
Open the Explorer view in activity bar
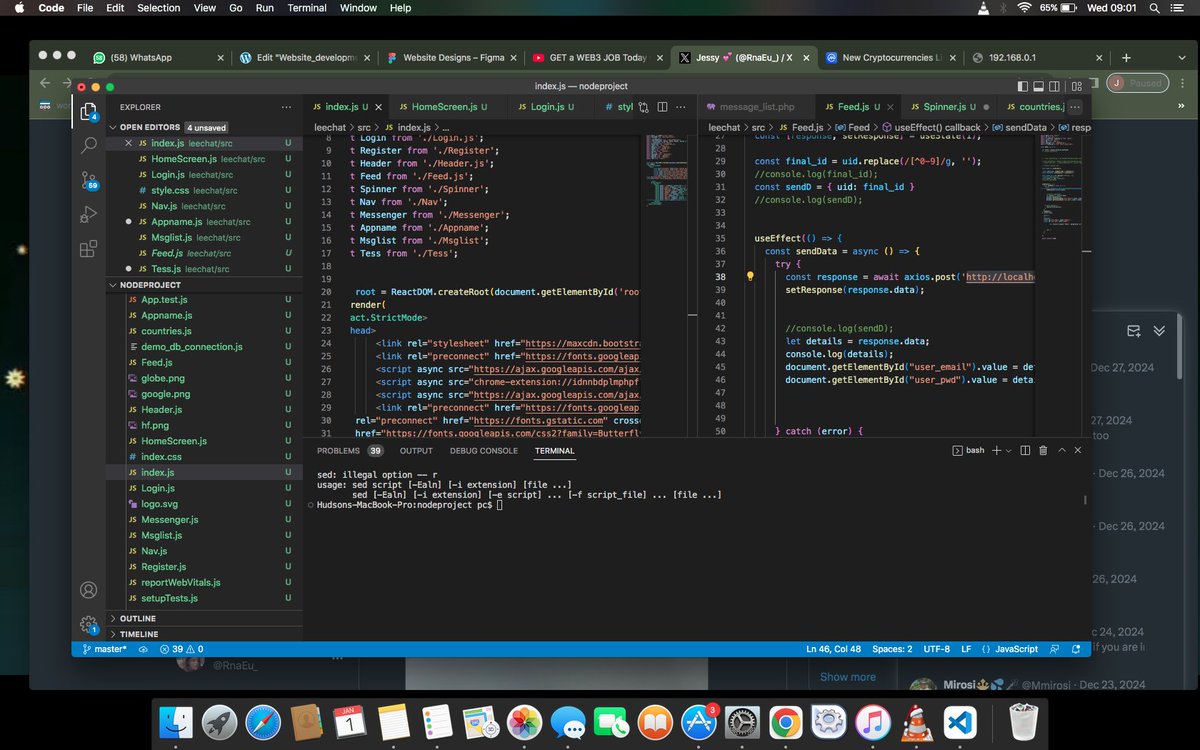click(88, 110)
